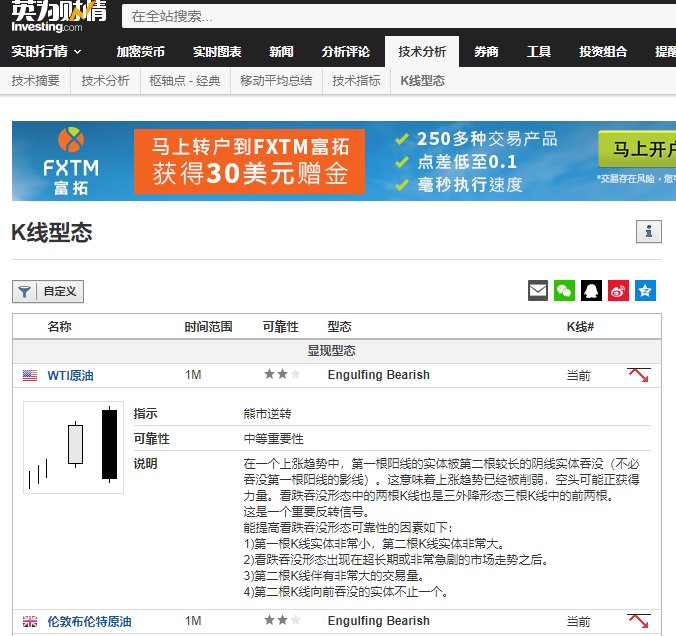This screenshot has height=636, width=676.
Task: Click bearish arrow icon in 伦敦布伦特原油 row
Action: [639, 621]
